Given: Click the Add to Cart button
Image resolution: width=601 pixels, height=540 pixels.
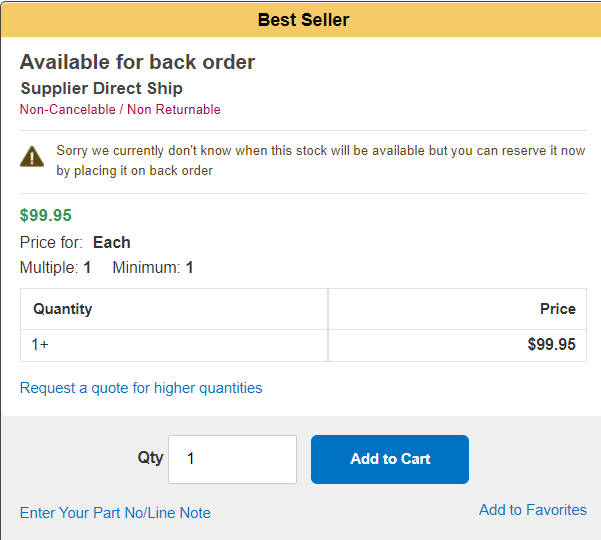Looking at the screenshot, I should coord(390,459).
